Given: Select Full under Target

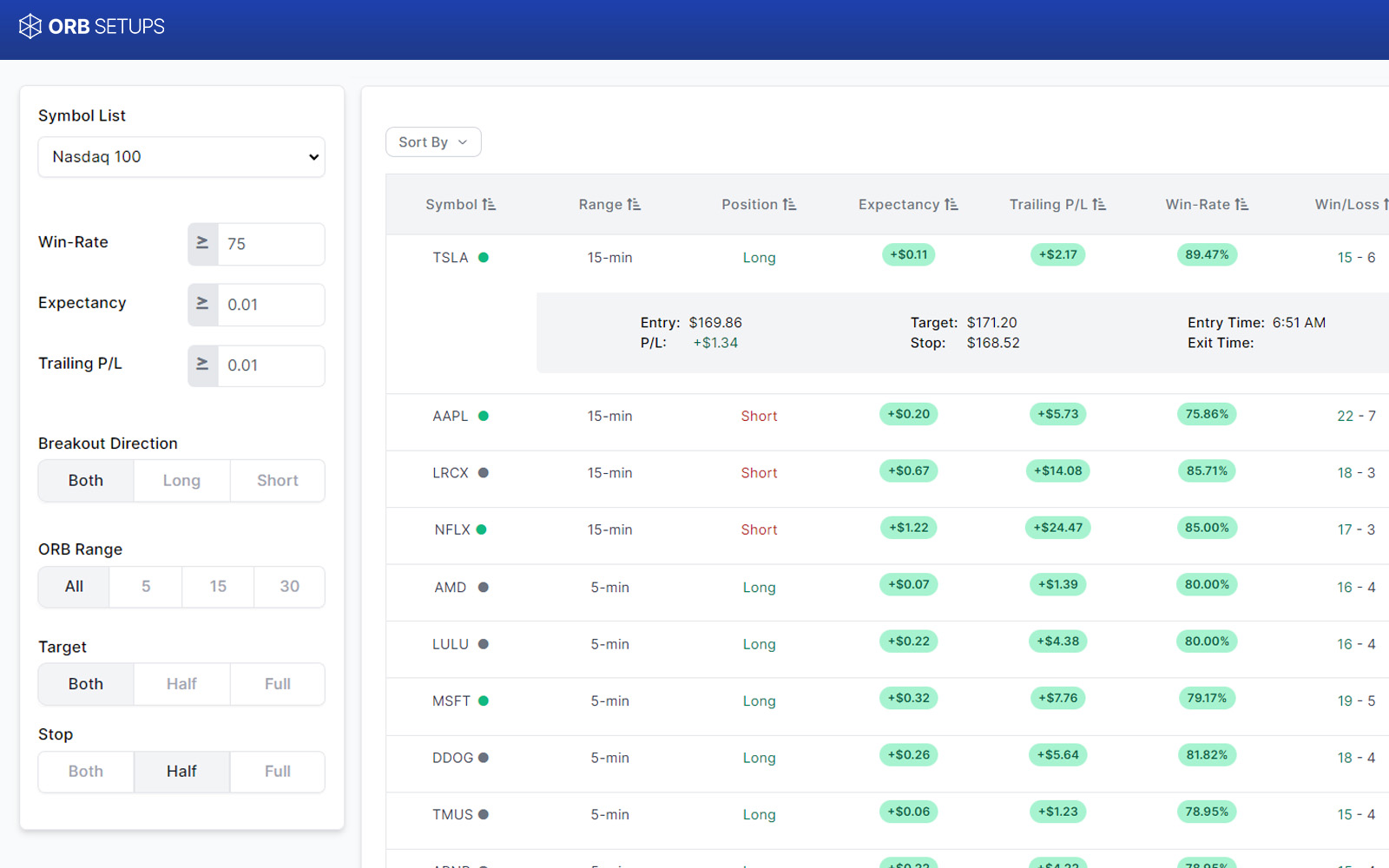Looking at the screenshot, I should tap(278, 684).
